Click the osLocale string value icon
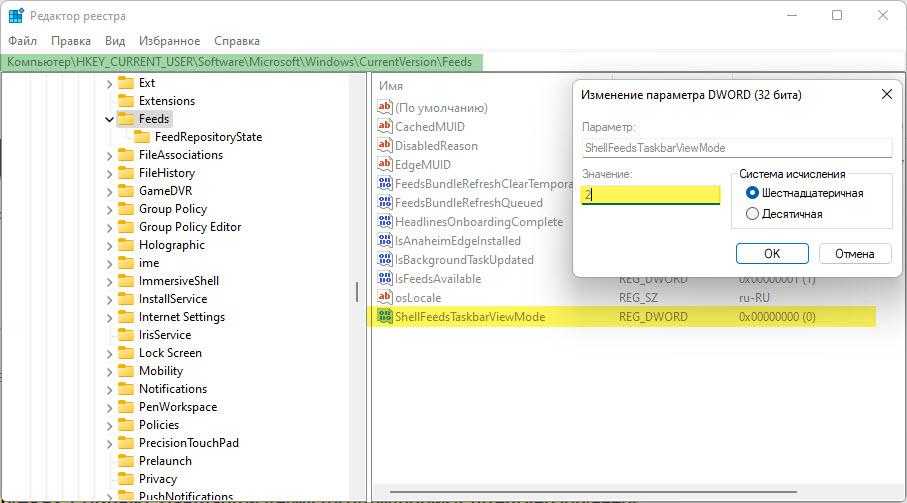Screen dimensions: 907x503 pos(385,298)
